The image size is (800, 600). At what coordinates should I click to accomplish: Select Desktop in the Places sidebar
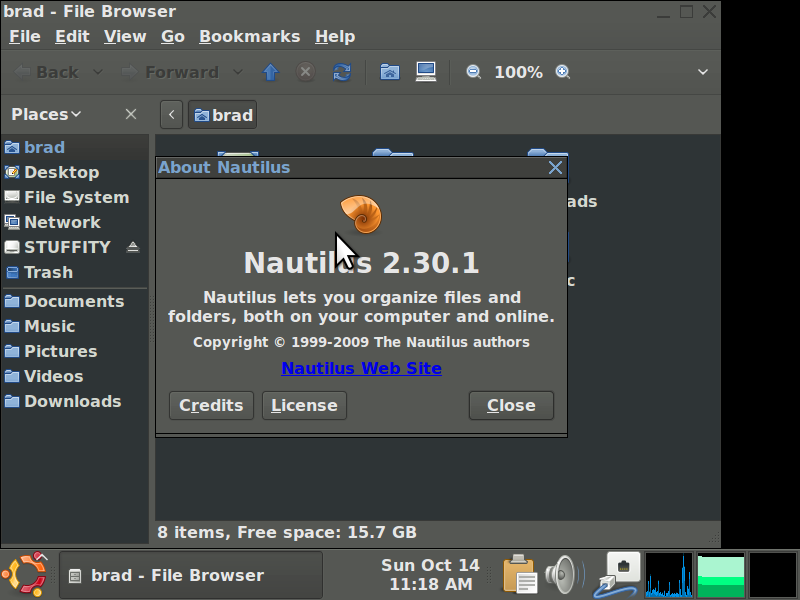(74, 172)
